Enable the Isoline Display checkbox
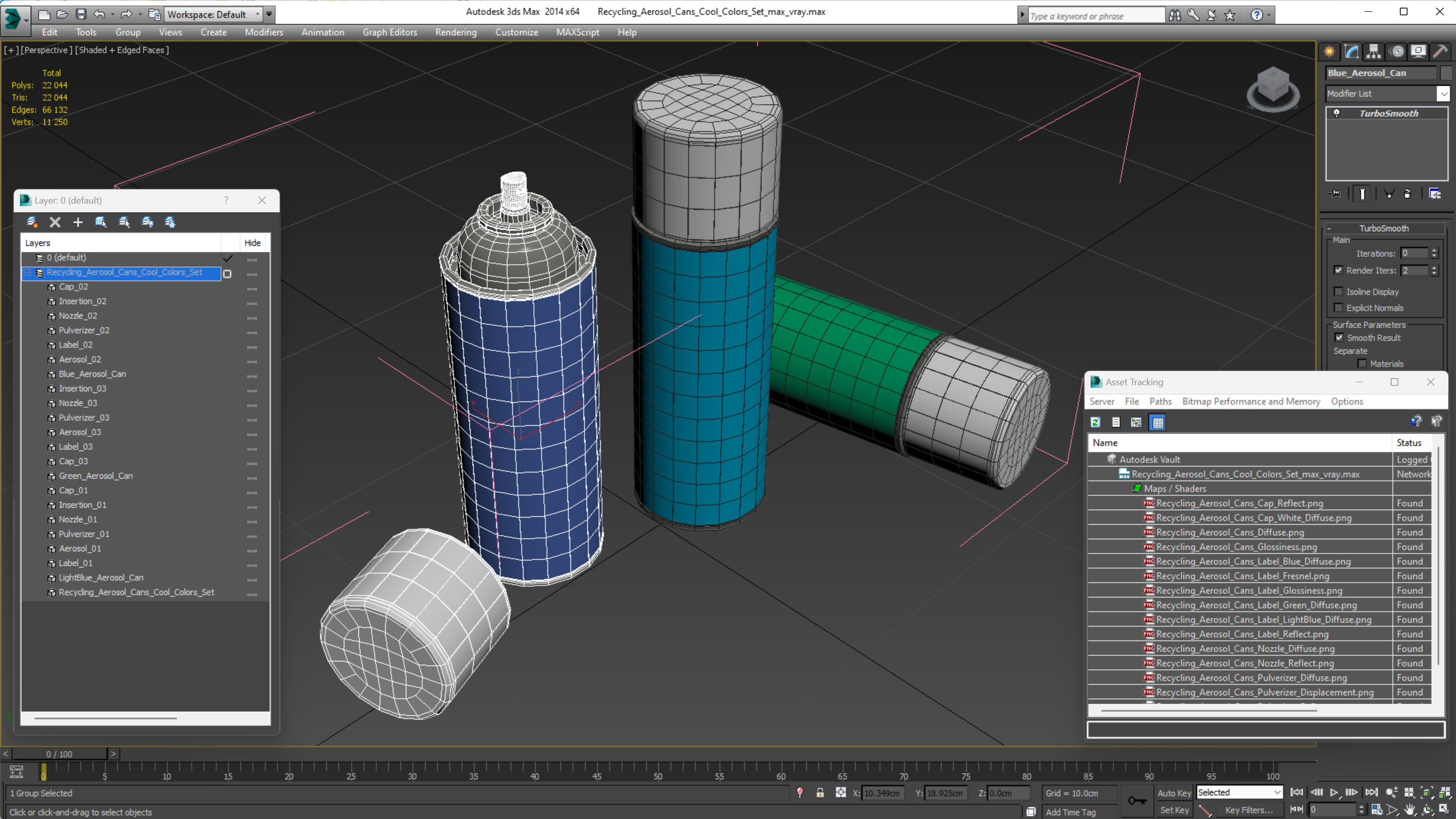The width and height of the screenshot is (1456, 819). 1339,292
